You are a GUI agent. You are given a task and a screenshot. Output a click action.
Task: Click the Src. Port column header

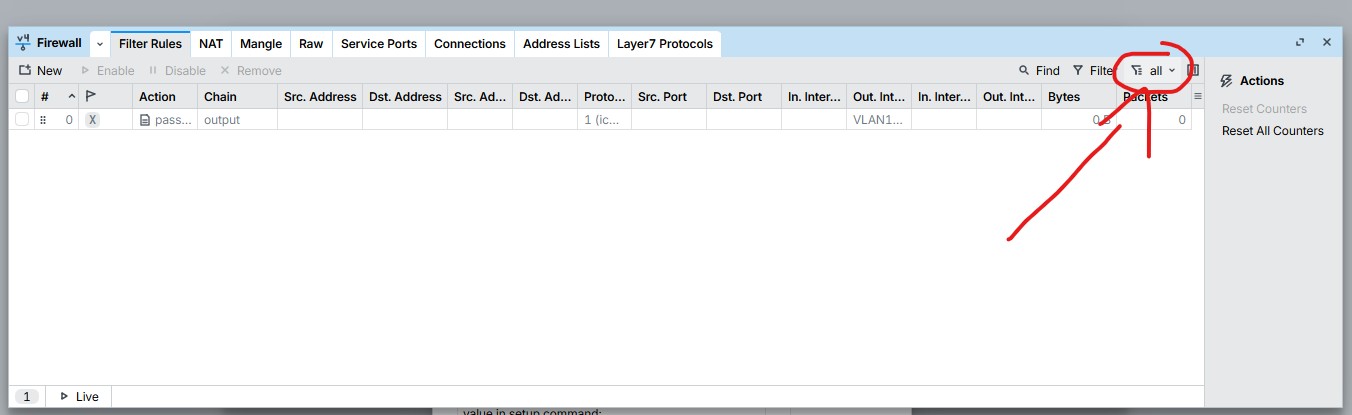click(x=669, y=97)
